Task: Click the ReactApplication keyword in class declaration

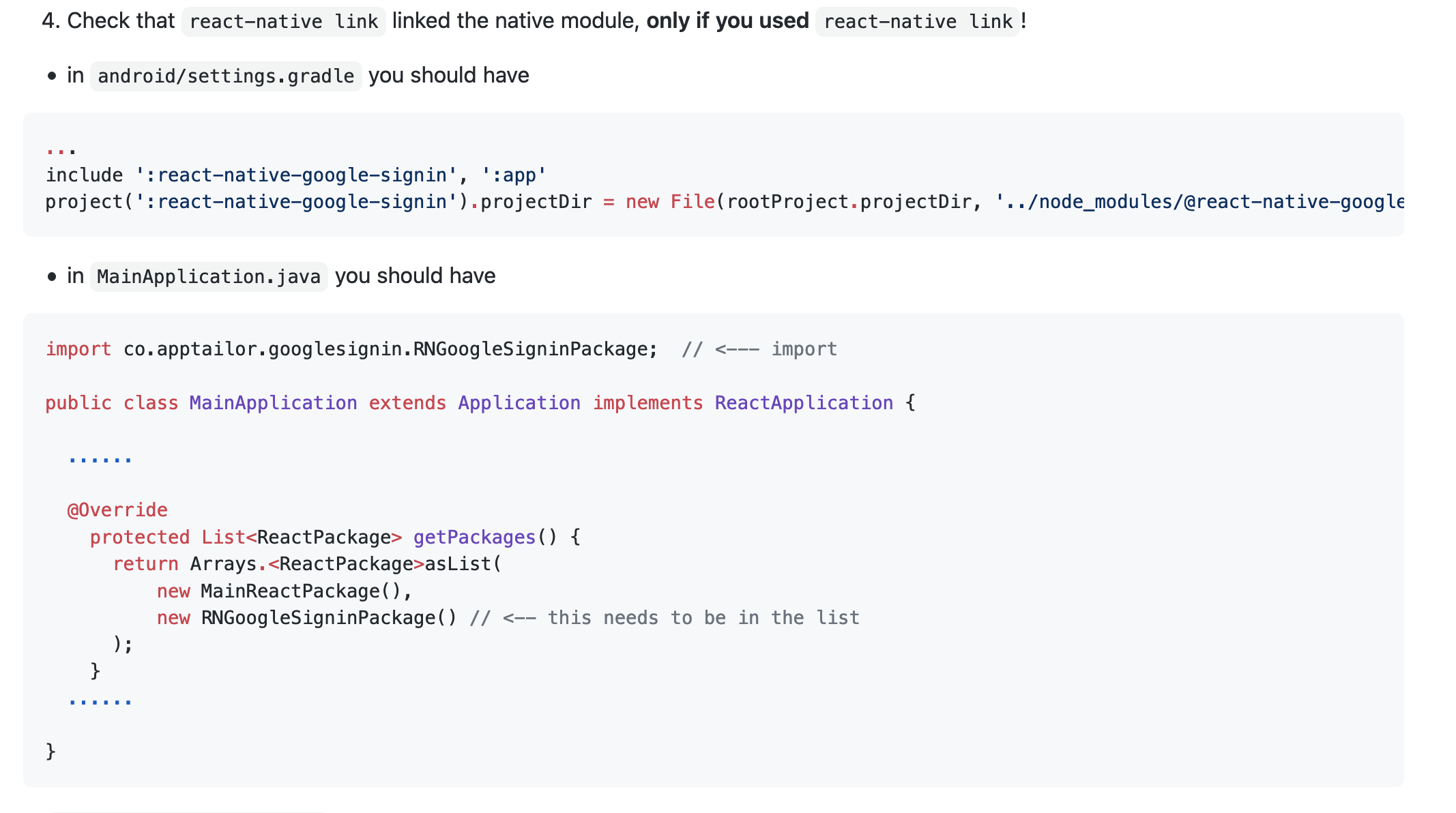Action: tap(803, 402)
